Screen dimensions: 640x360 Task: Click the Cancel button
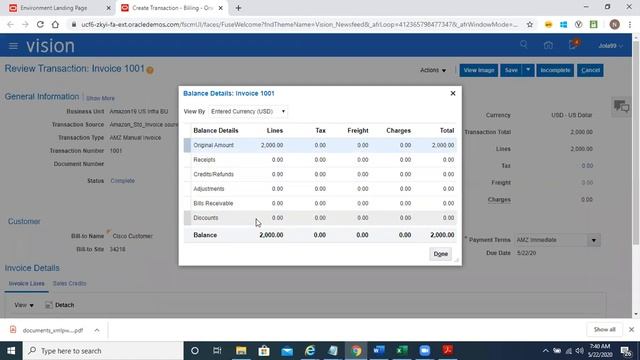[x=590, y=70]
